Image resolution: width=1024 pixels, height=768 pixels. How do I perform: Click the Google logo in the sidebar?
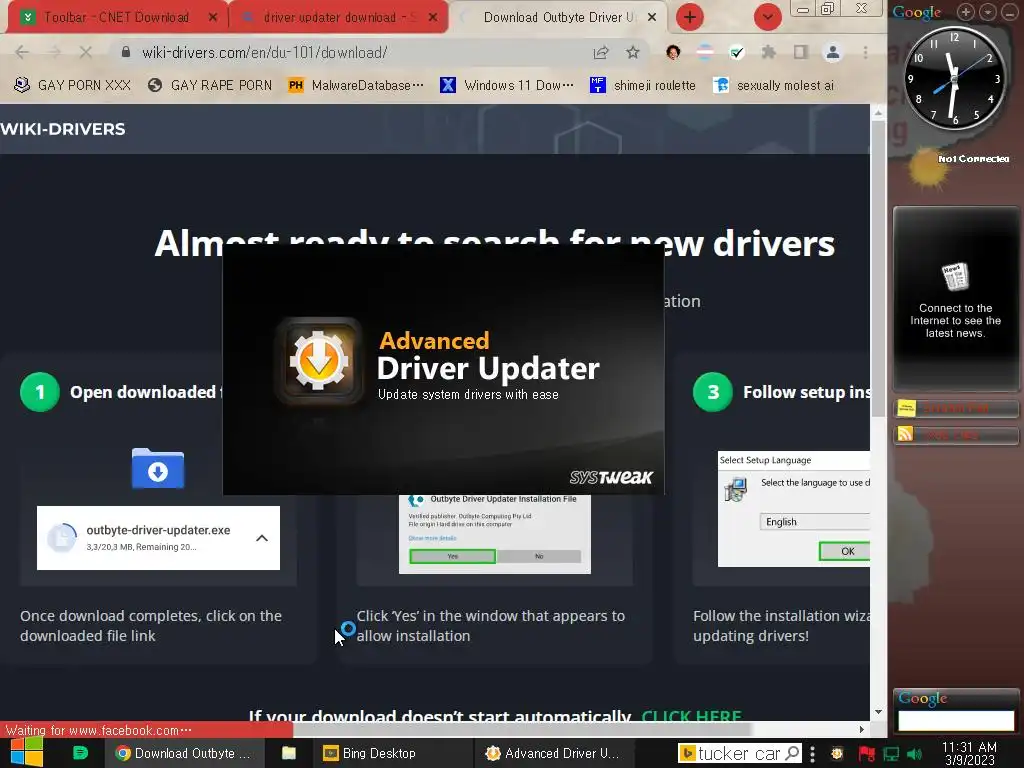[x=916, y=12]
